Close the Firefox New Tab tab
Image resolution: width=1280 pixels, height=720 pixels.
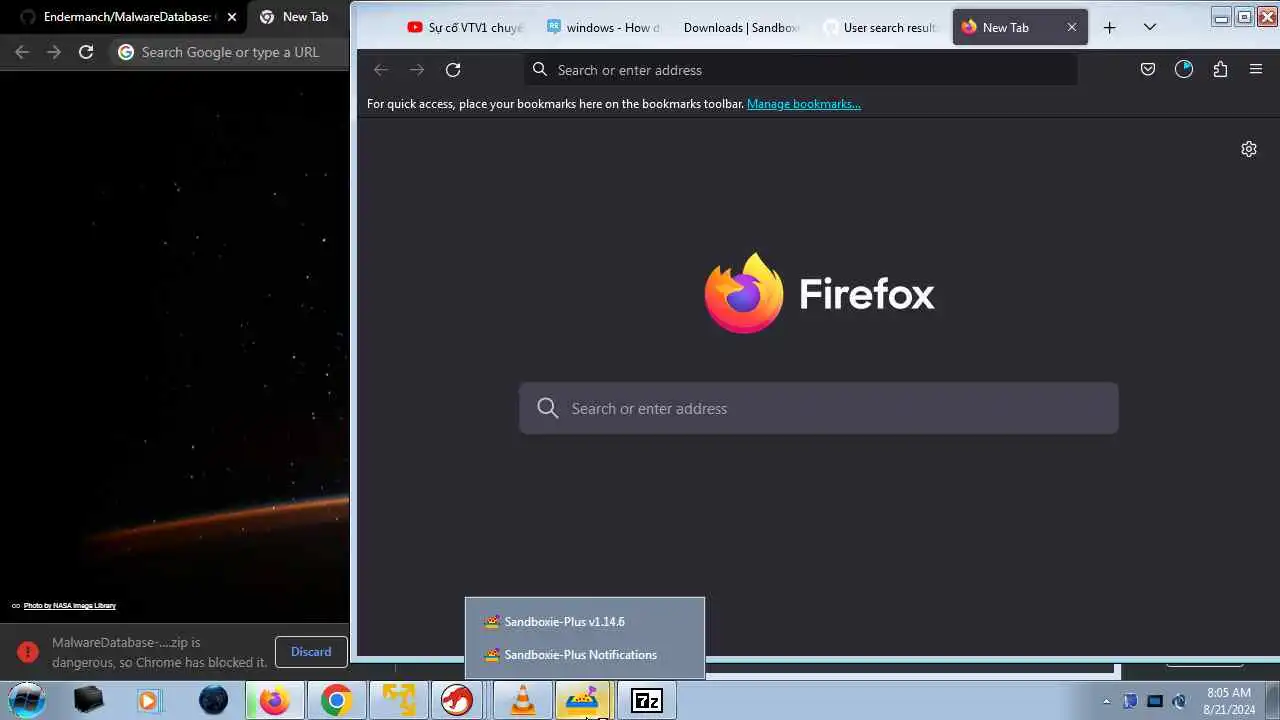pos(1071,28)
